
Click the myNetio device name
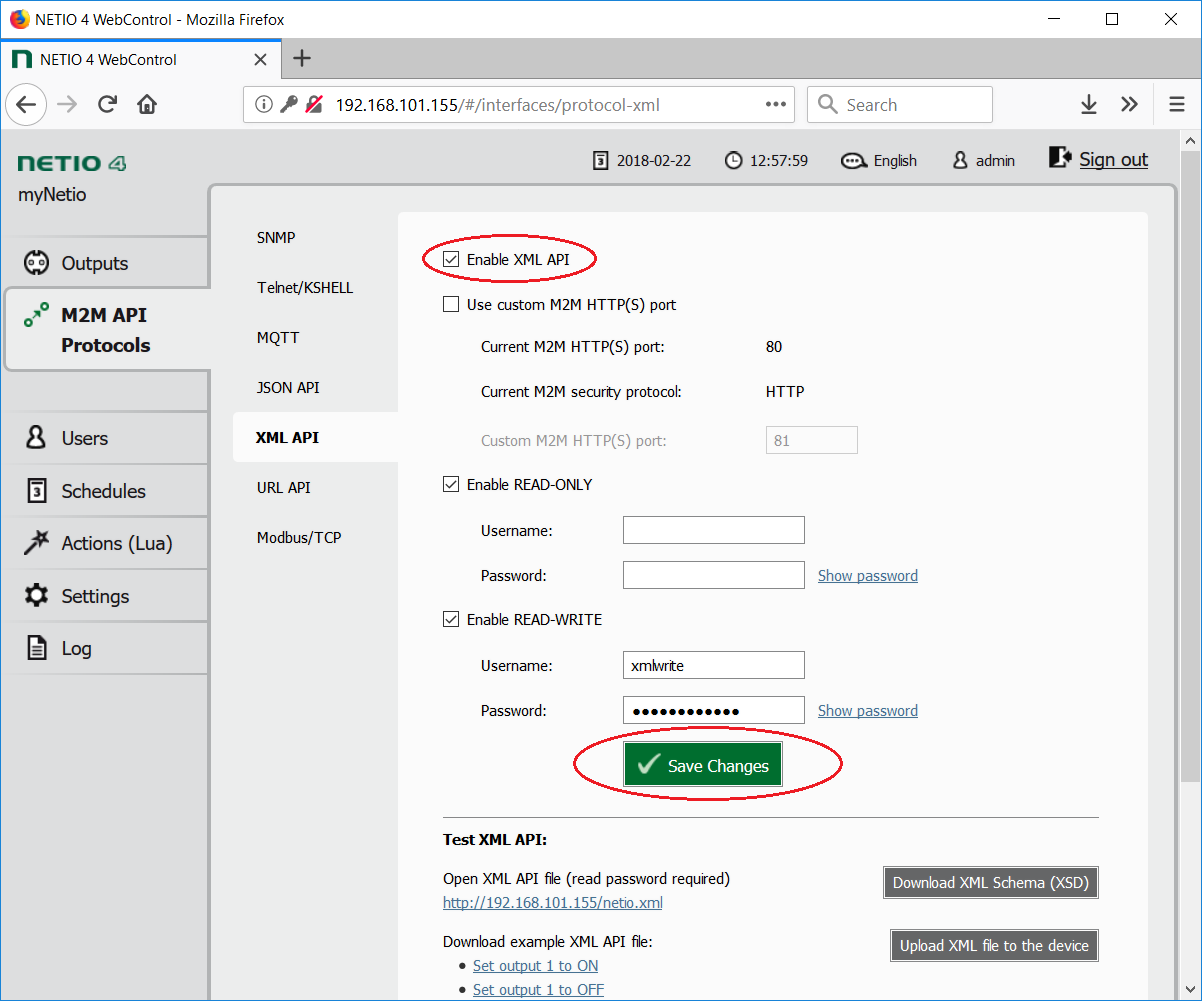[x=52, y=195]
